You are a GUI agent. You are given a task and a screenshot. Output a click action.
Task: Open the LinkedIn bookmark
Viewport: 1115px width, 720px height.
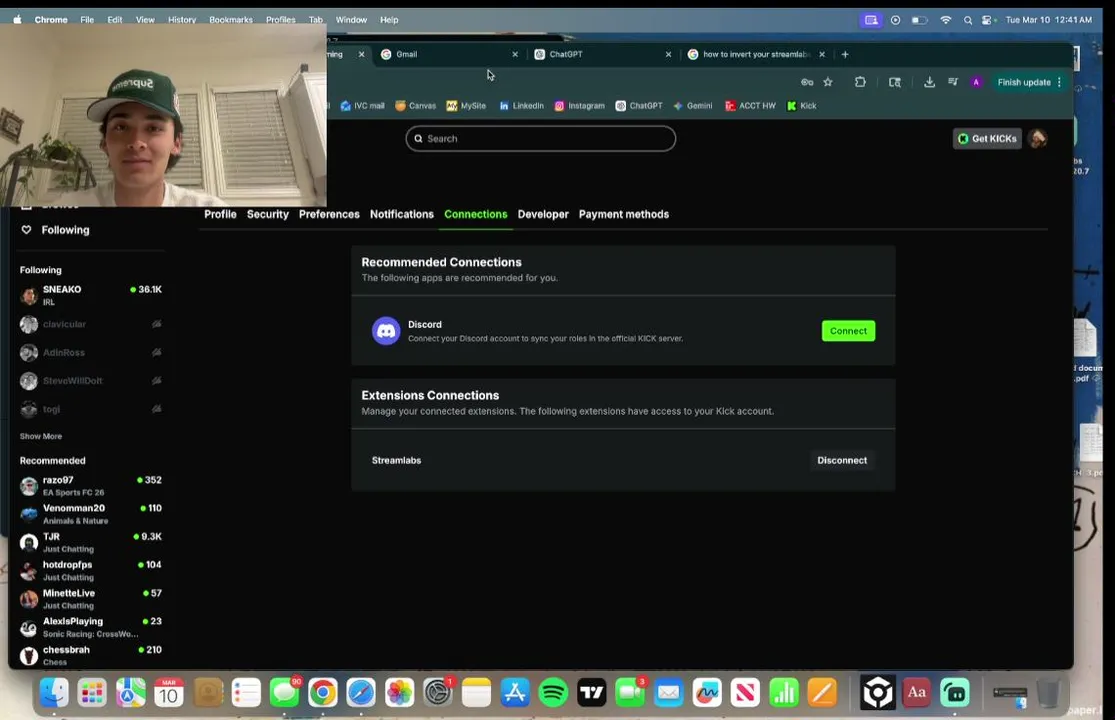(x=521, y=106)
